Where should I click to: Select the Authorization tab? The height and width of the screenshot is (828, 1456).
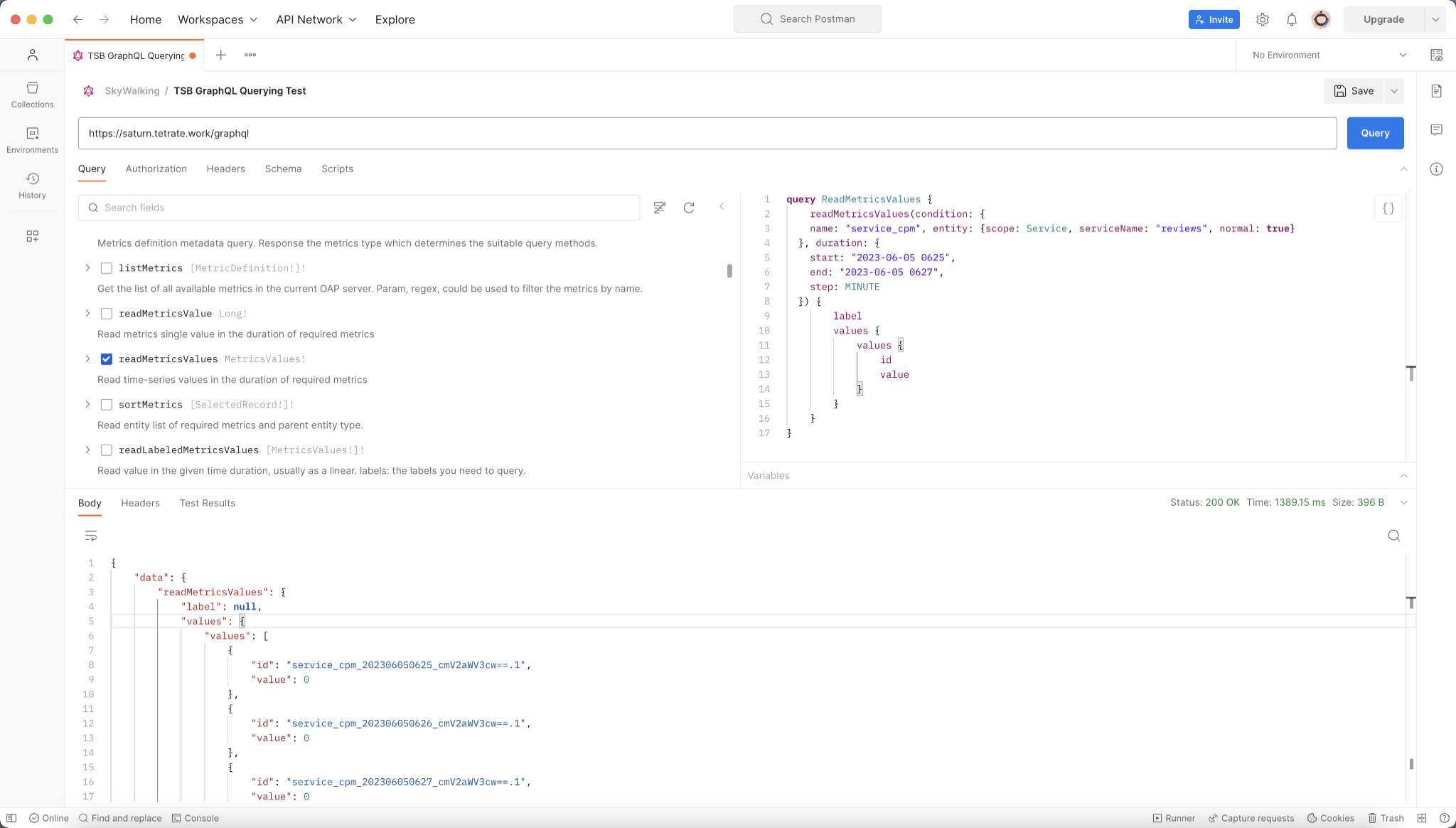point(156,168)
